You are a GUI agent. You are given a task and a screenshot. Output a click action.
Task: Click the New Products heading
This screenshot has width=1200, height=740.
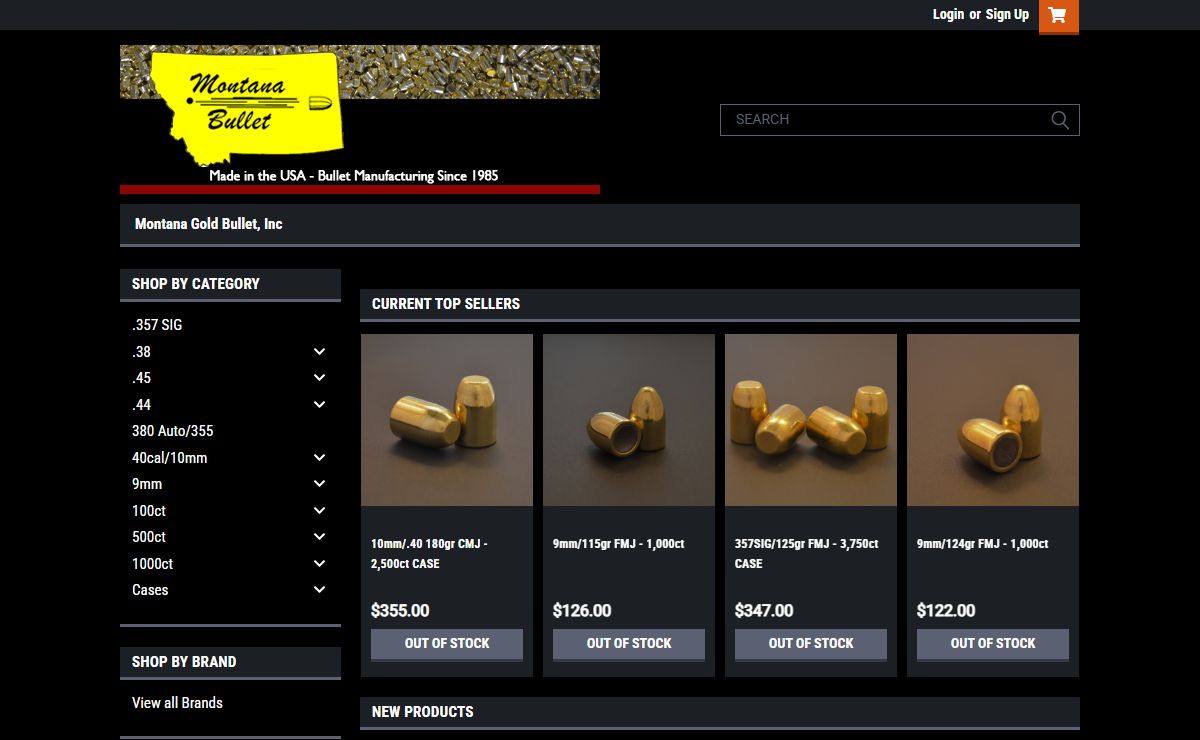[423, 712]
